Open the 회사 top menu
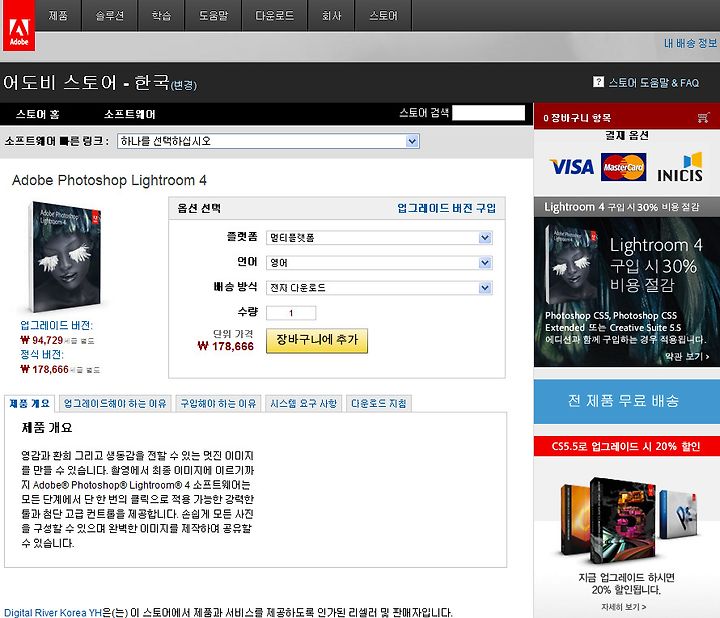The width and height of the screenshot is (720, 618). click(331, 16)
